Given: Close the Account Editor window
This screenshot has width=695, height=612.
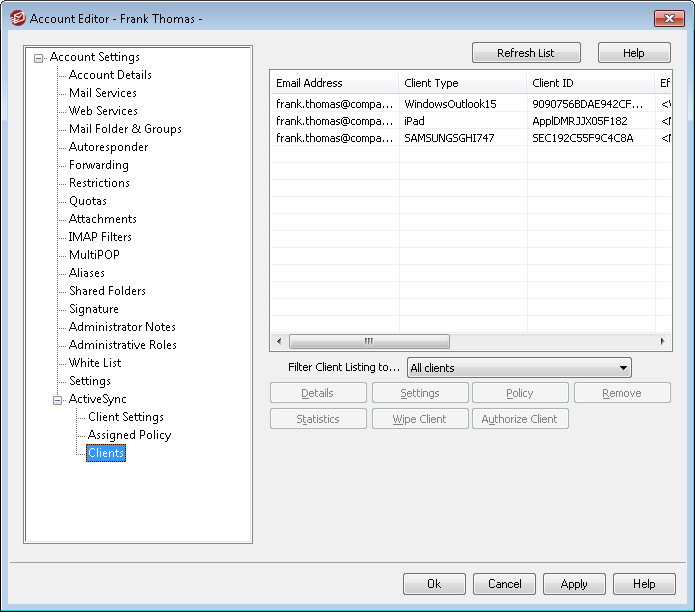Looking at the screenshot, I should click(x=668, y=18).
